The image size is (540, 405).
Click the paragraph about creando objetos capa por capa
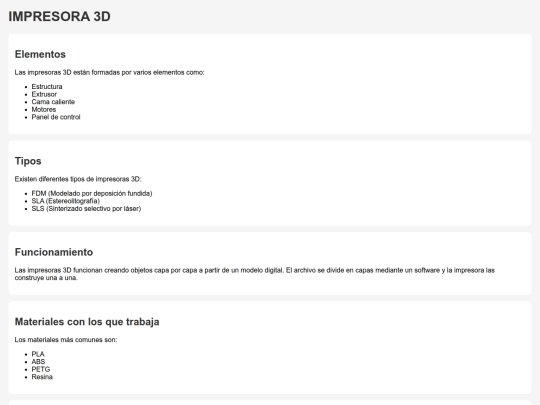coord(255,274)
